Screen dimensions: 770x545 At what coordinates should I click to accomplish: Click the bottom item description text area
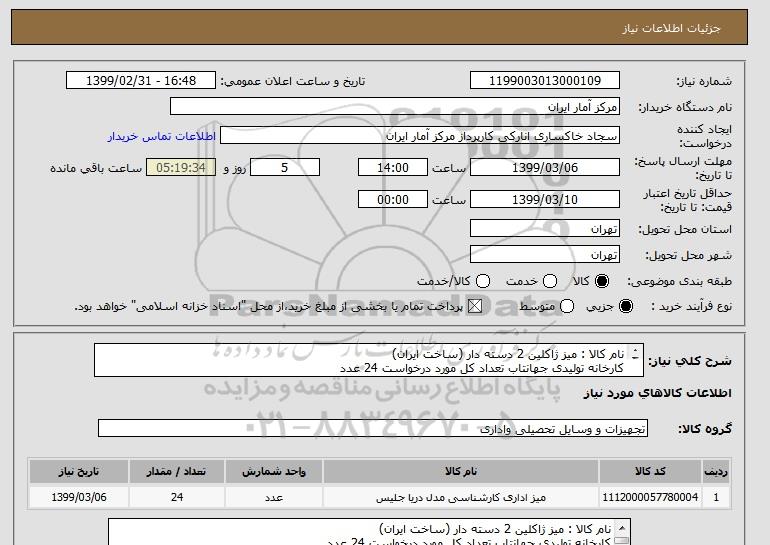(x=369, y=532)
